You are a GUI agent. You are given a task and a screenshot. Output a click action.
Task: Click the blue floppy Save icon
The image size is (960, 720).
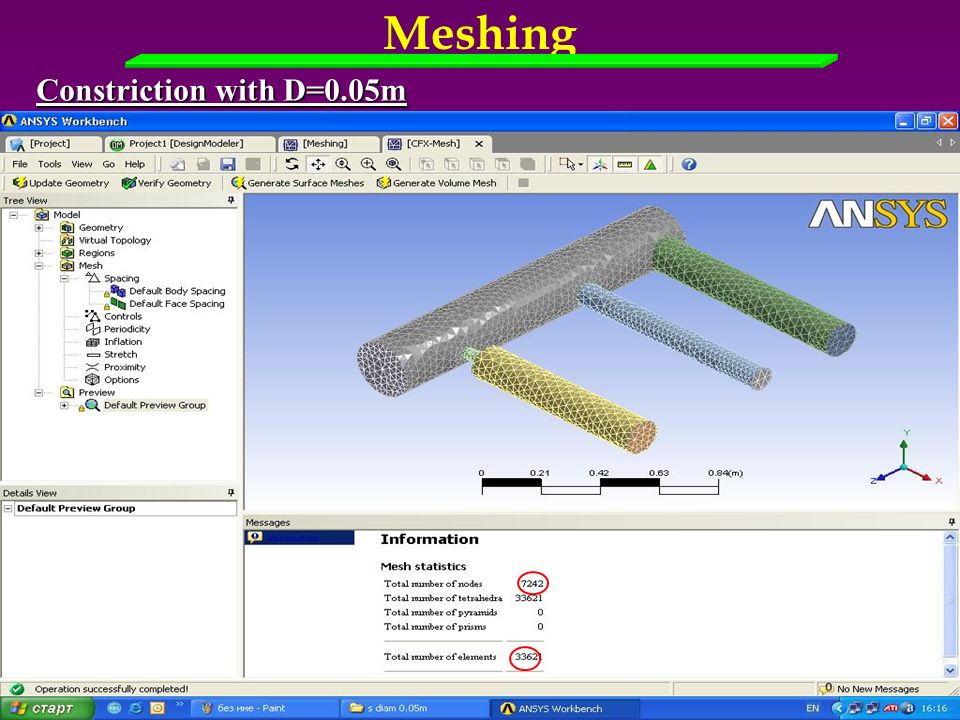point(228,164)
